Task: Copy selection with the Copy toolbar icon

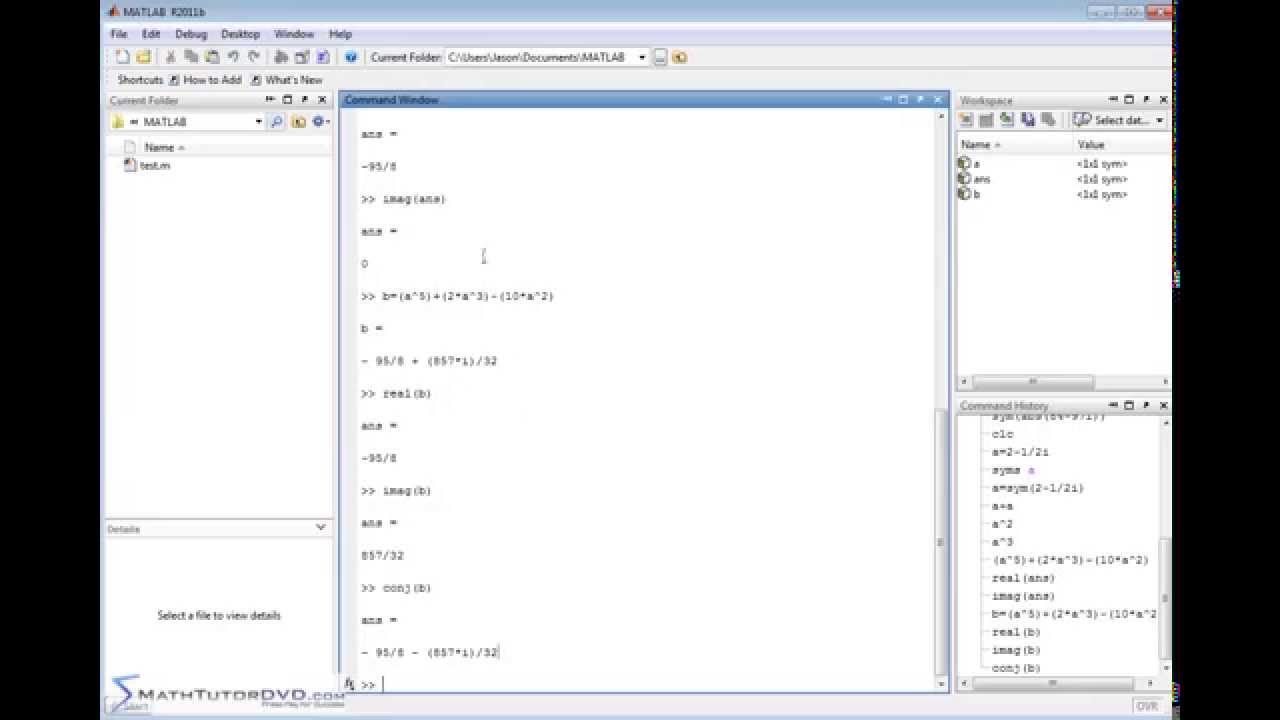Action: 191,57
